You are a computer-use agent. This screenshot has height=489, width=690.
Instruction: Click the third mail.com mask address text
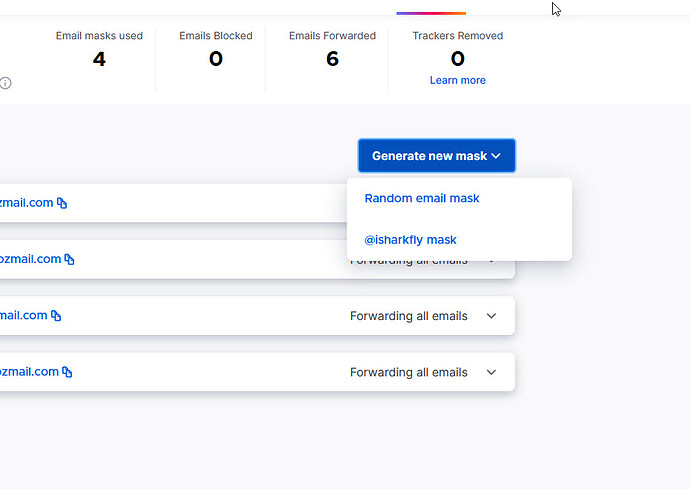pyautogui.click(x=23, y=315)
